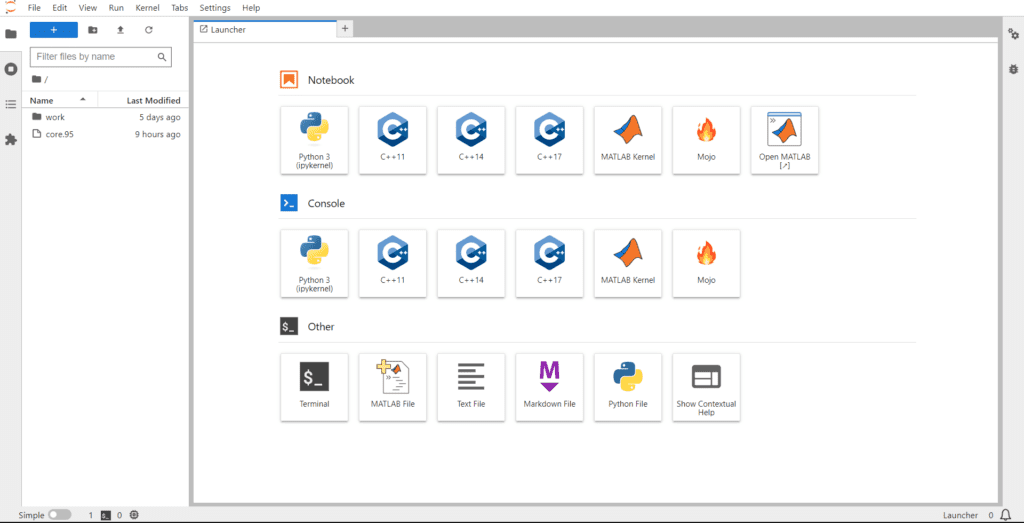
Task: Start a C++17 console
Action: 549,263
